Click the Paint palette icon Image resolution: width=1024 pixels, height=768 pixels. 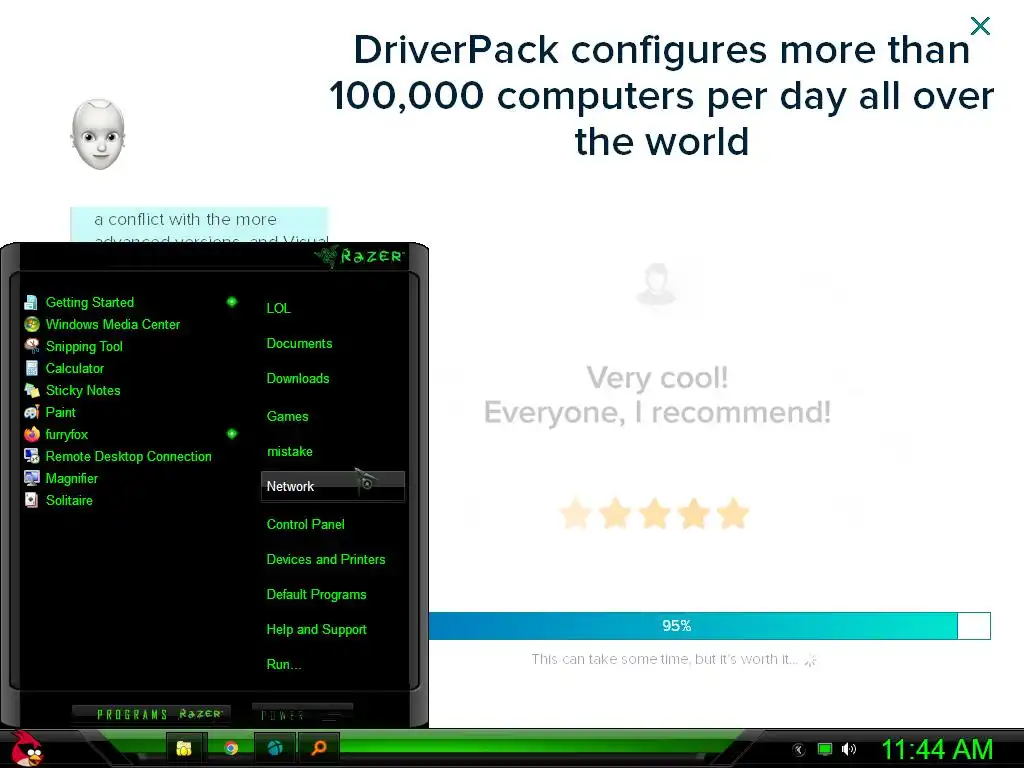31,412
